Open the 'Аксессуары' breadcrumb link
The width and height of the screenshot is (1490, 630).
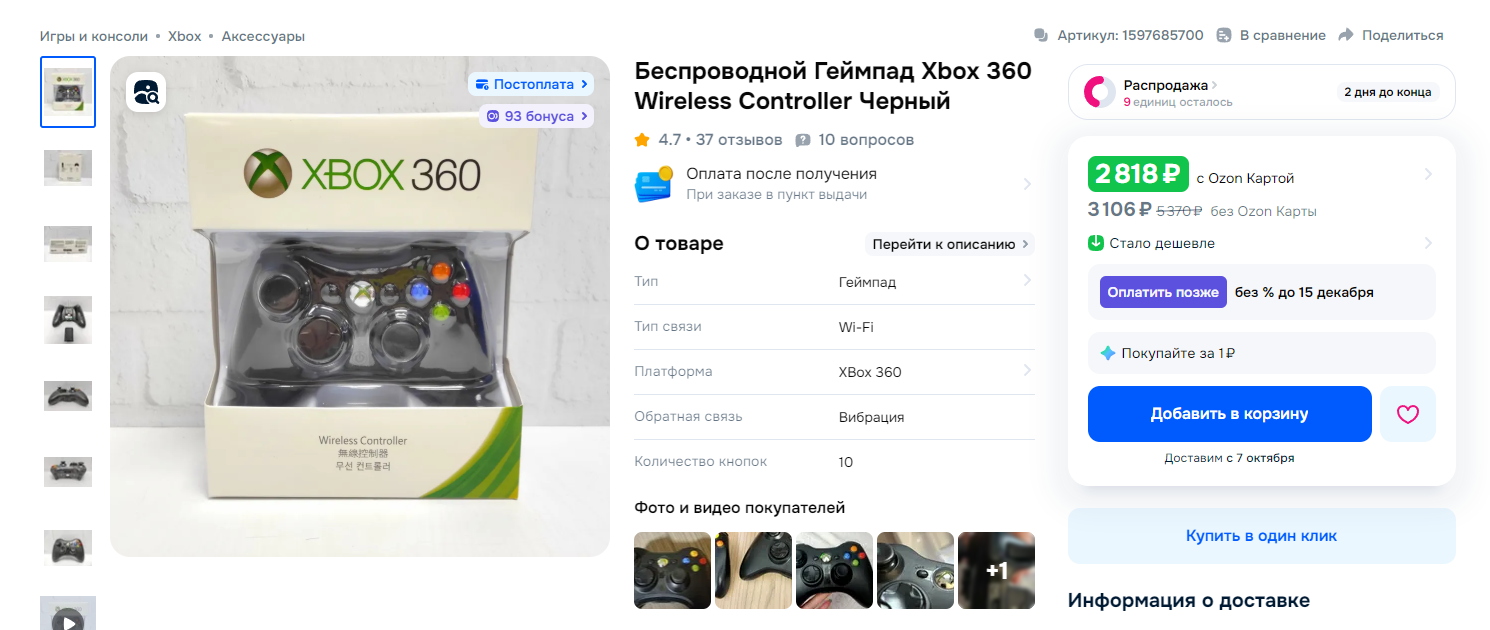[263, 36]
